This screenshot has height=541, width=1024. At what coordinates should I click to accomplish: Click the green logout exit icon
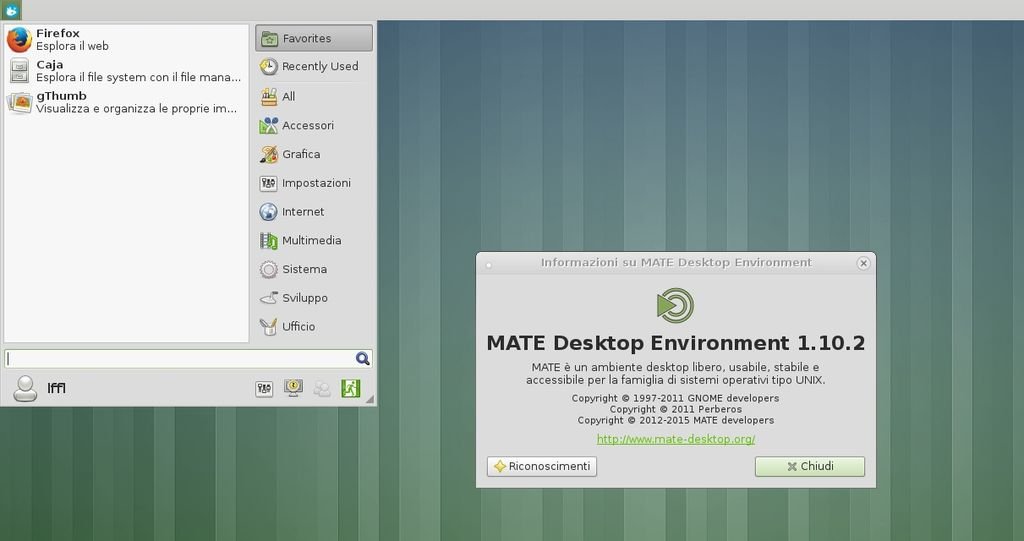click(350, 389)
